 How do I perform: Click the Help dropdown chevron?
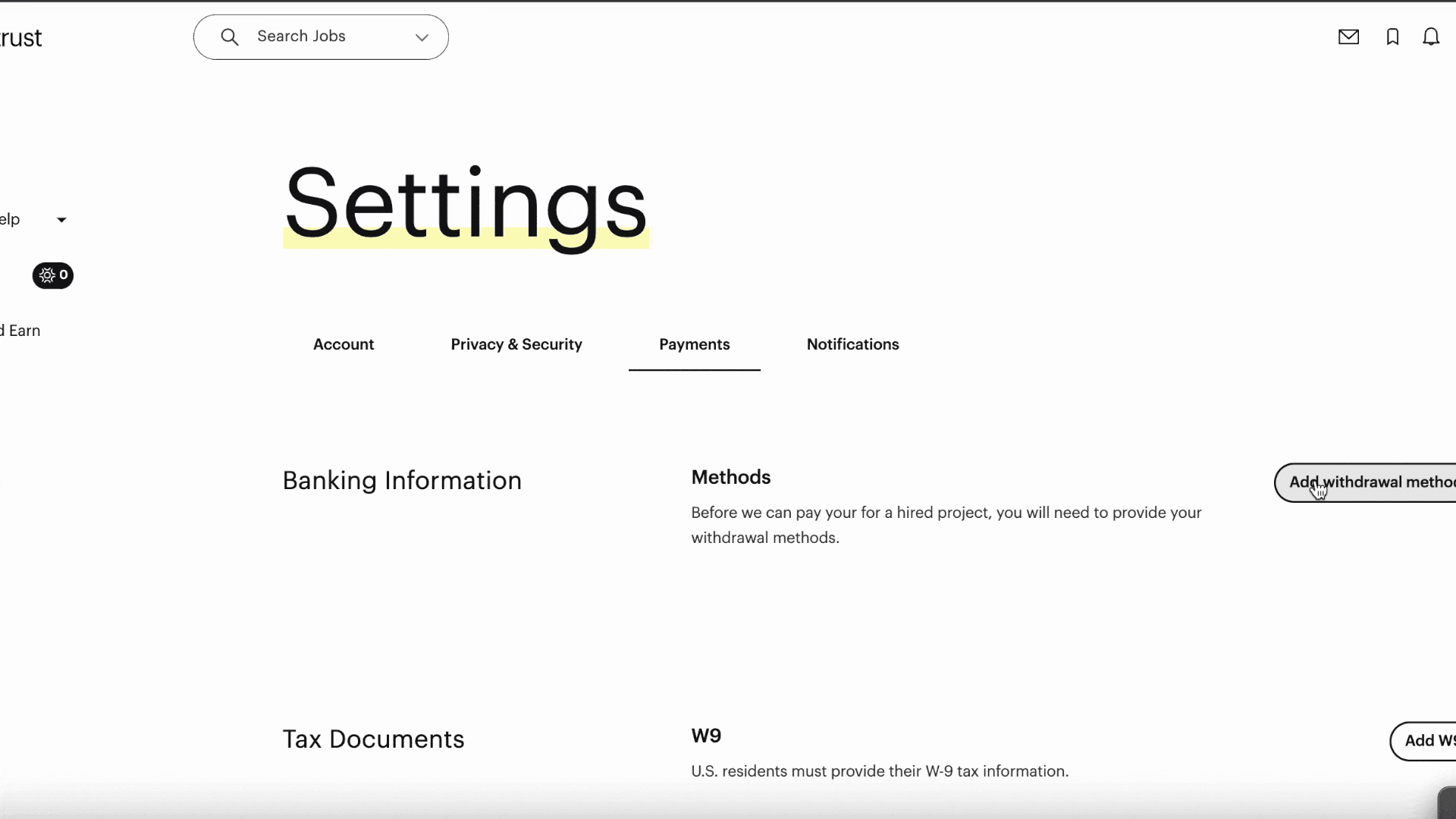(61, 219)
